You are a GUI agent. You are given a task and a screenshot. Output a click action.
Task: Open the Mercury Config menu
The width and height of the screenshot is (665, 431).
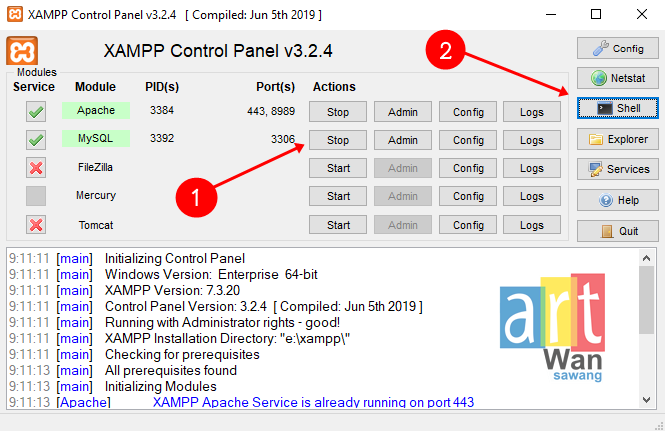468,196
